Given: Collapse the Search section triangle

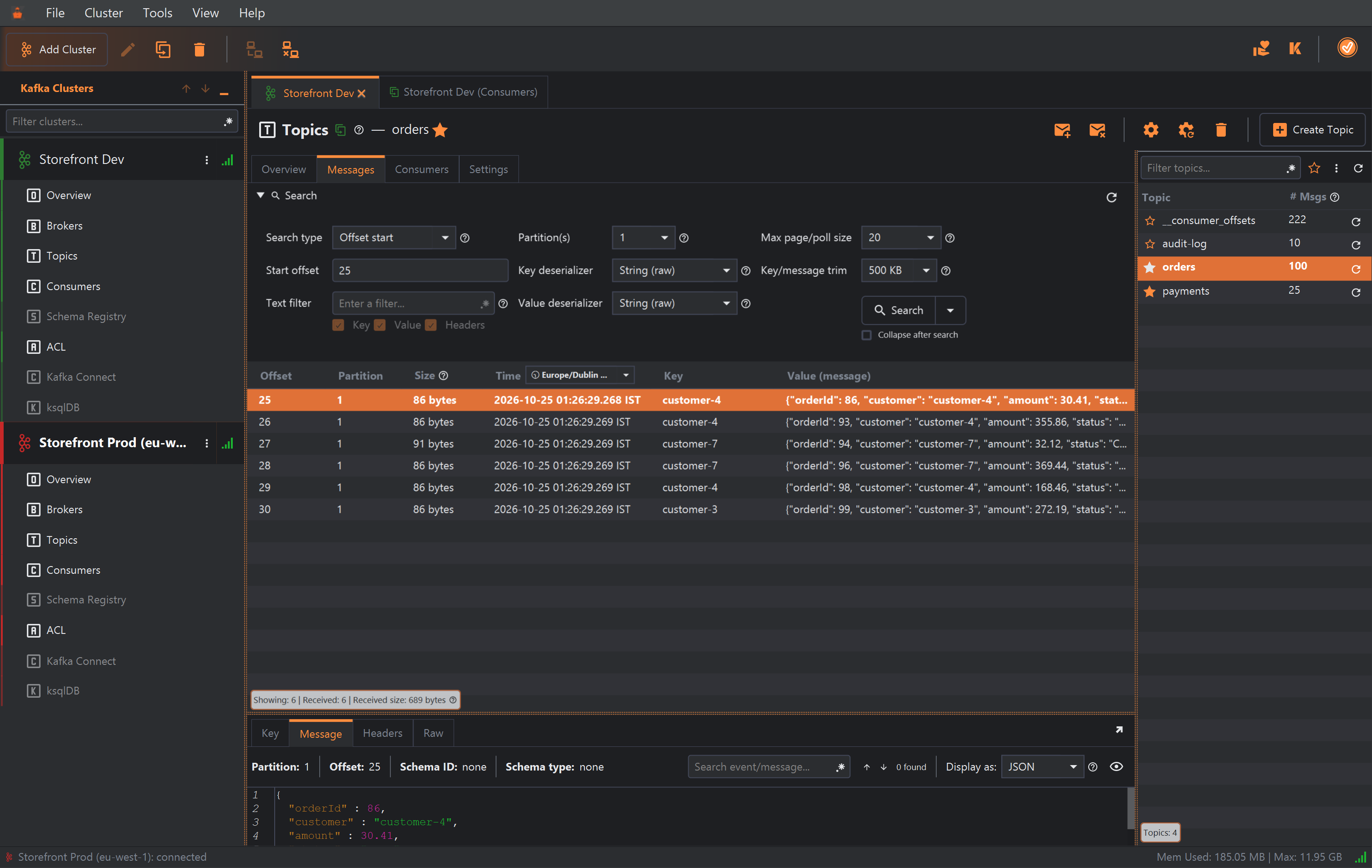Looking at the screenshot, I should click(x=261, y=195).
